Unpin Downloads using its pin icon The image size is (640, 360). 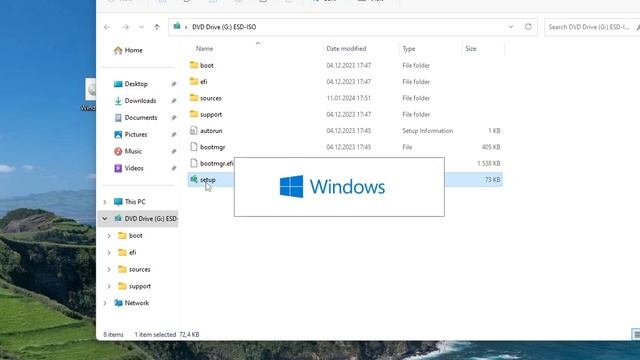pyautogui.click(x=173, y=101)
